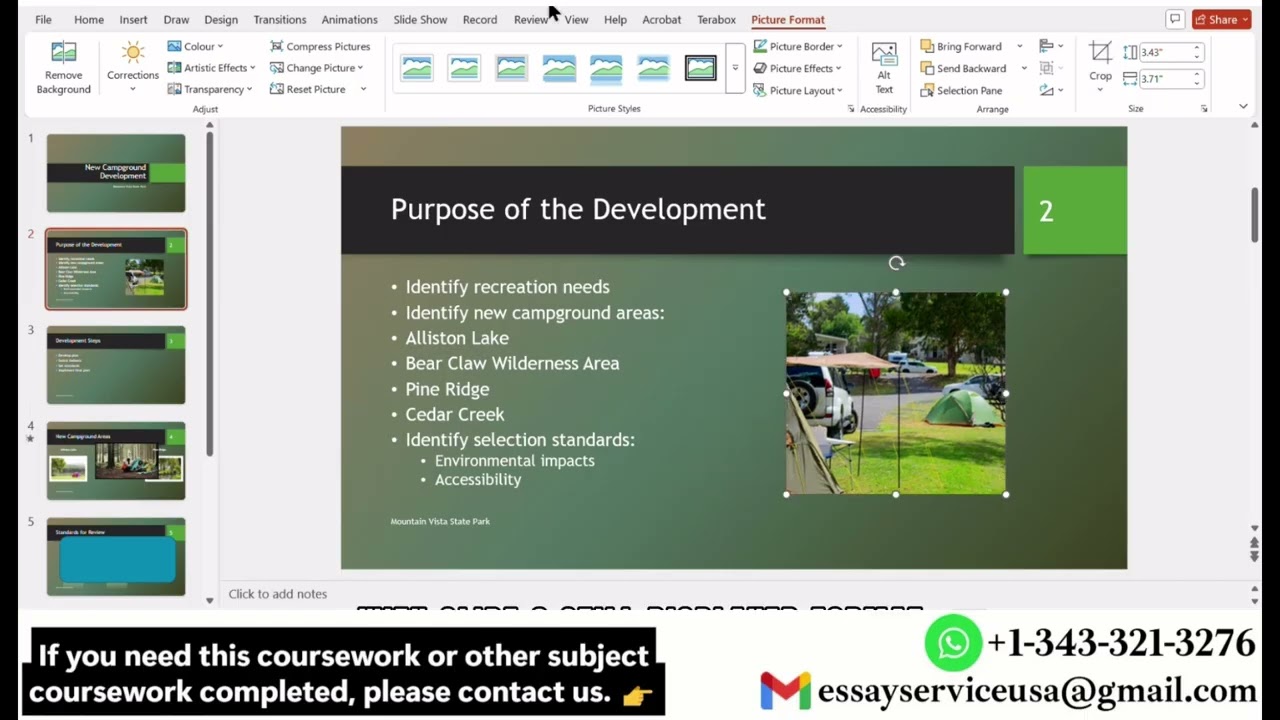Open the Rotate objects menu
The width and height of the screenshot is (1280, 720).
click(1051, 90)
